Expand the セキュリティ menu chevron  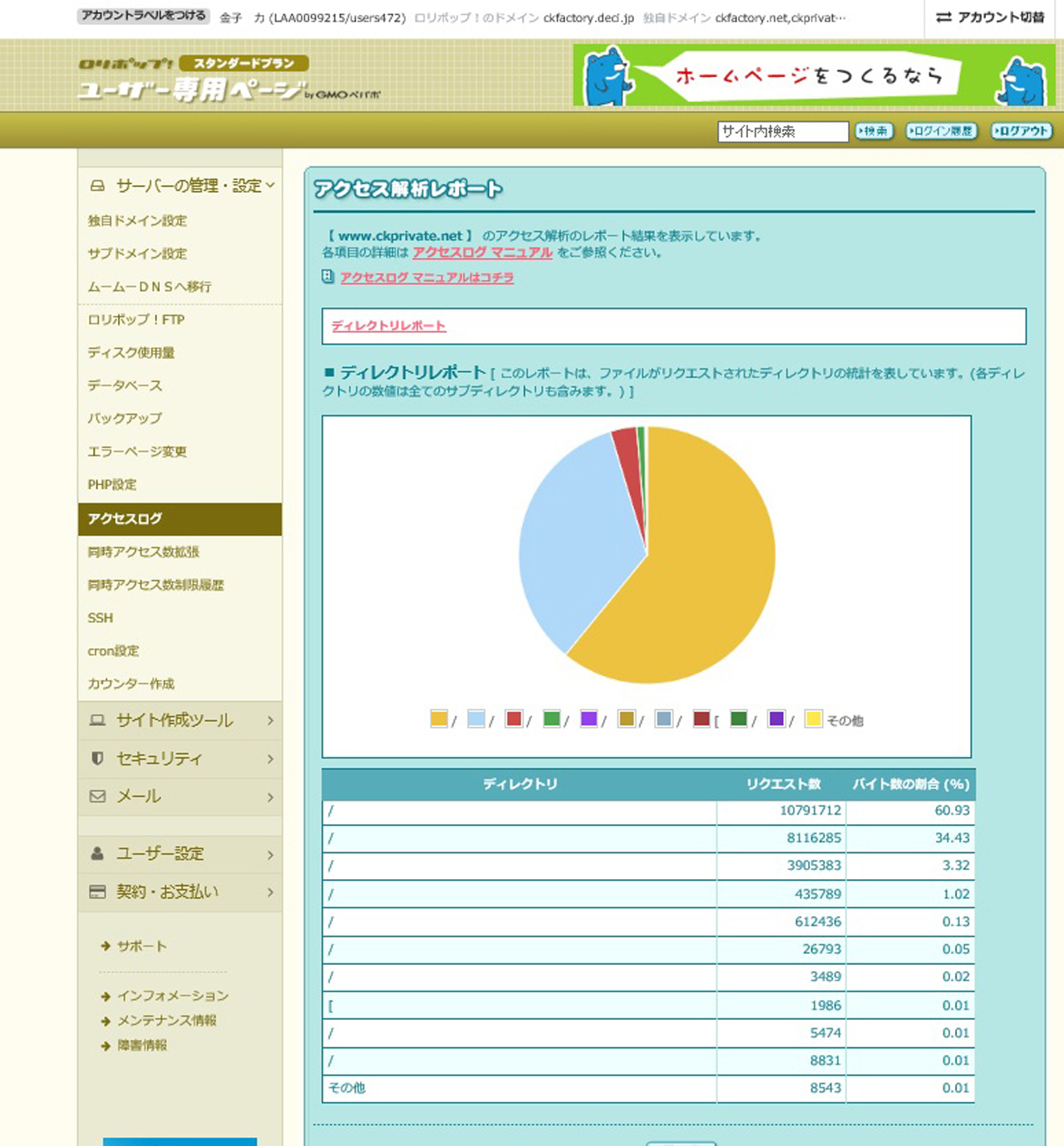270,760
